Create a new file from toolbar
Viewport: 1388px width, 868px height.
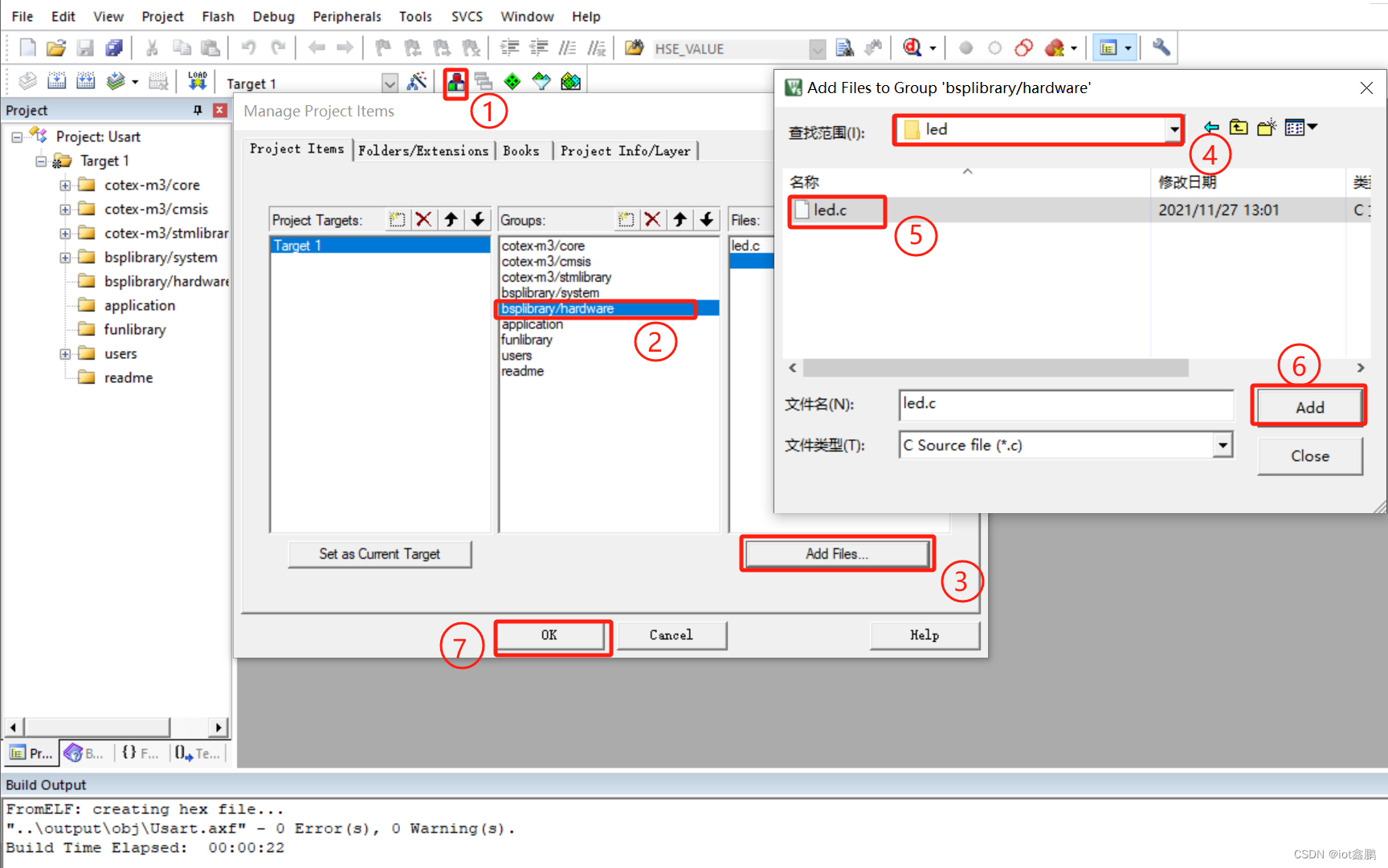[27, 48]
